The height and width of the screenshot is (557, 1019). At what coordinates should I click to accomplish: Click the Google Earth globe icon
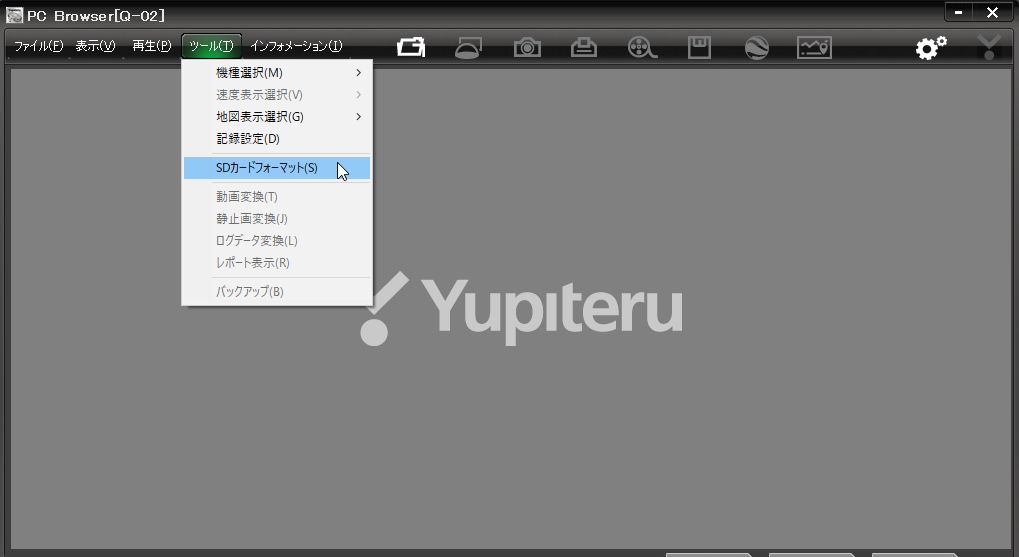click(757, 47)
